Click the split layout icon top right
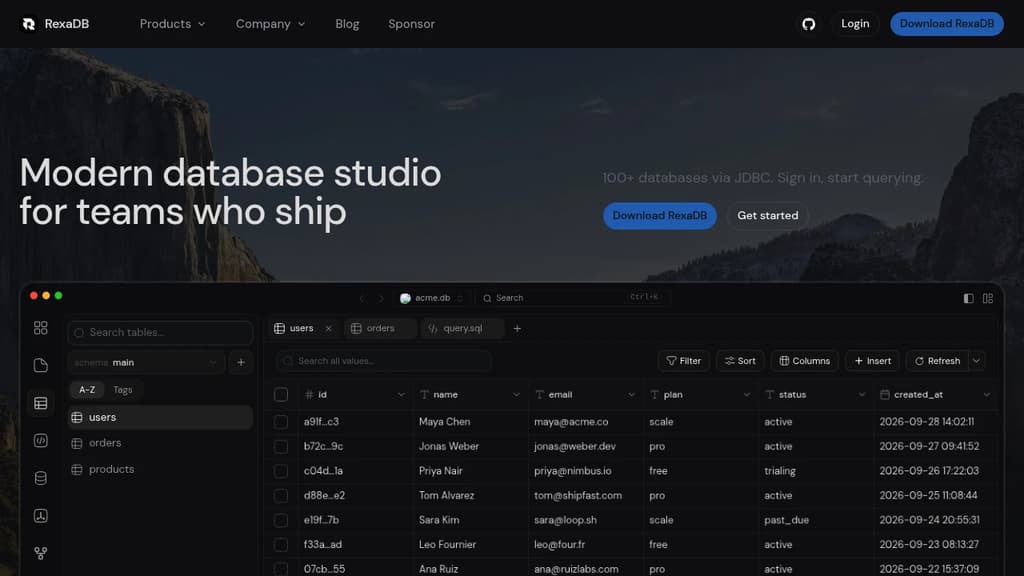Screen dimensions: 1024x576 coord(988,298)
